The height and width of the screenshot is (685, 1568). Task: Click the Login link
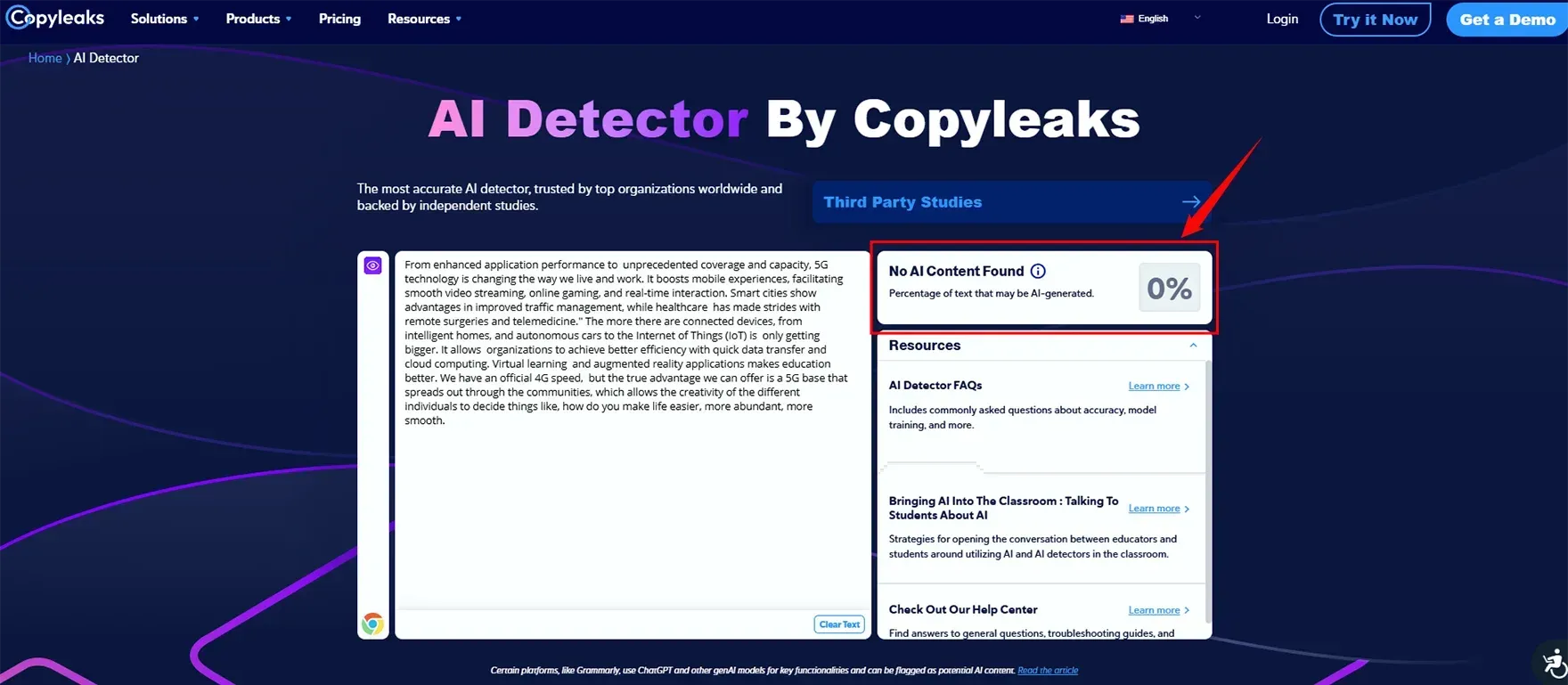pos(1282,19)
